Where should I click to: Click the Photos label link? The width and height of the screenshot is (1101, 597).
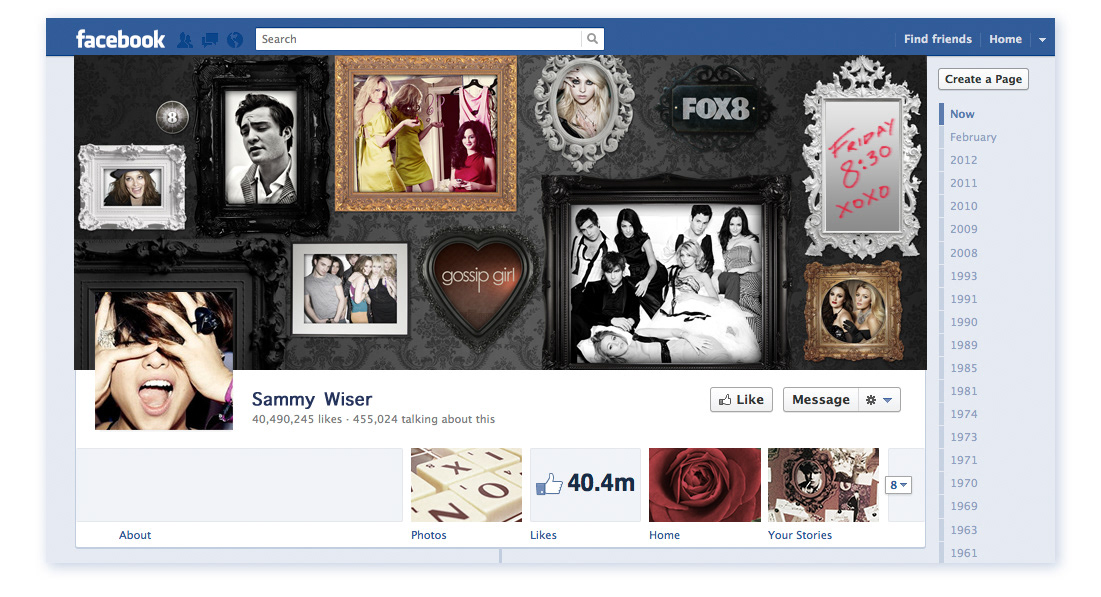tap(428, 534)
